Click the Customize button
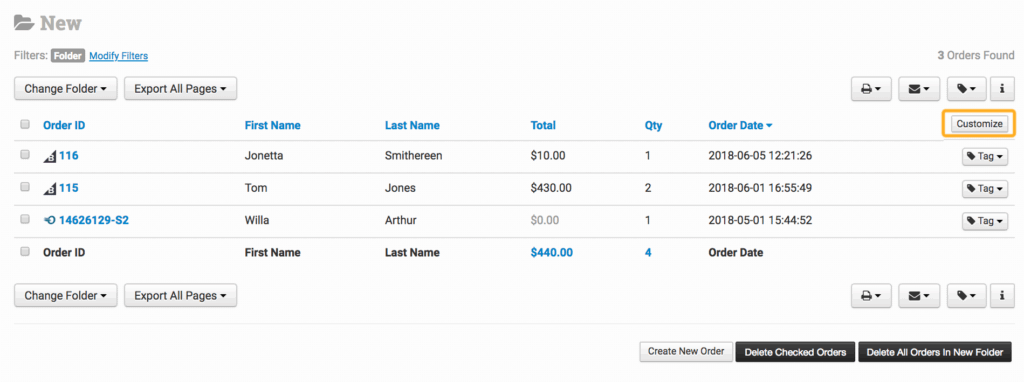The image size is (1024, 382). point(979,123)
